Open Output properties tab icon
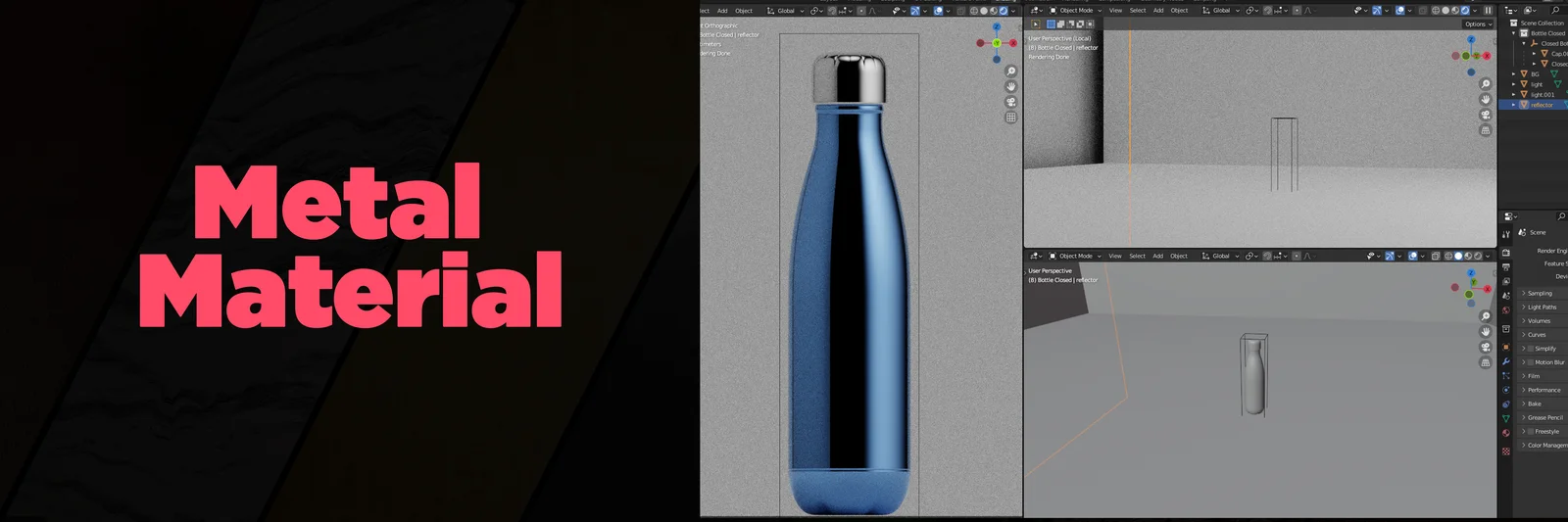The height and width of the screenshot is (522, 1568). [1506, 267]
